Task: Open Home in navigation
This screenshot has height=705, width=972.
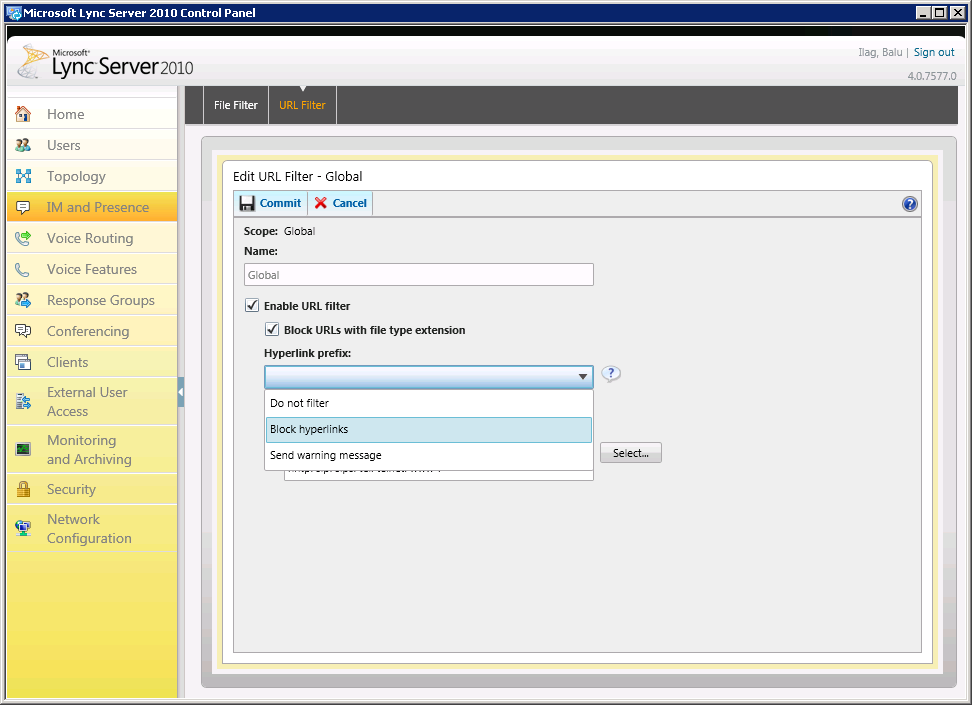Action: point(92,114)
